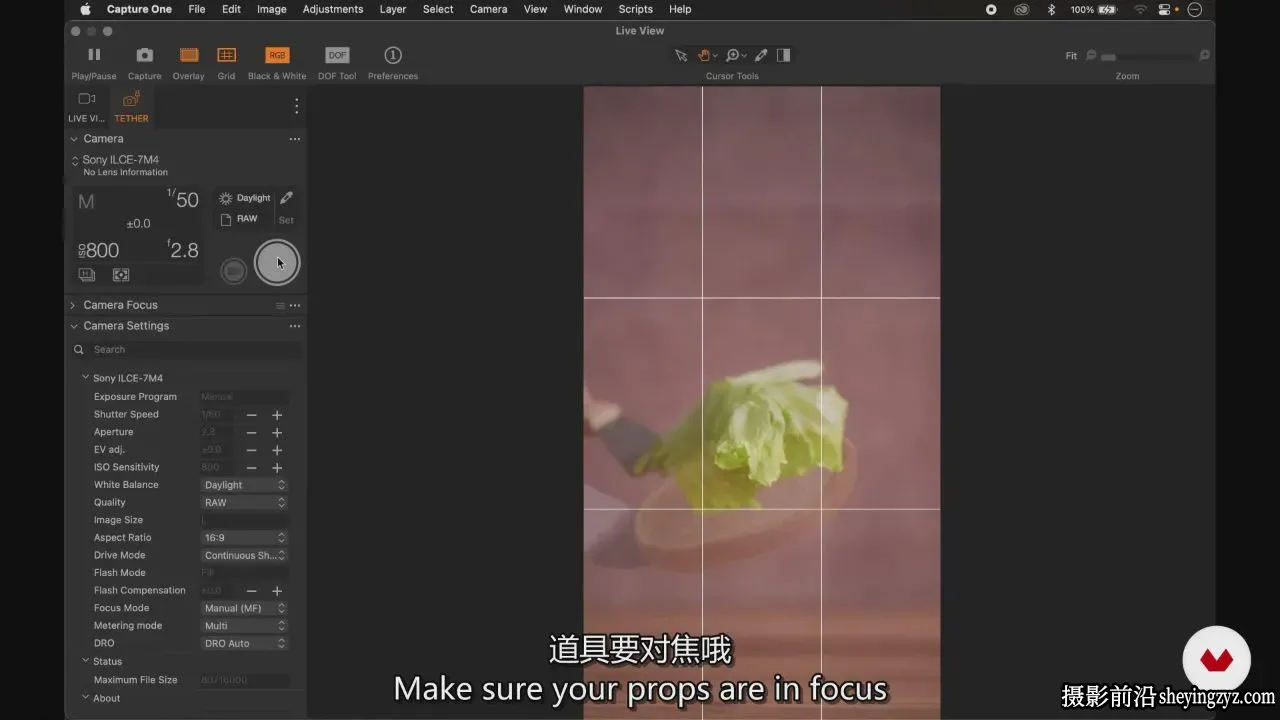This screenshot has height=720, width=1280.
Task: Click the Fit zoom button
Action: pos(1071,56)
